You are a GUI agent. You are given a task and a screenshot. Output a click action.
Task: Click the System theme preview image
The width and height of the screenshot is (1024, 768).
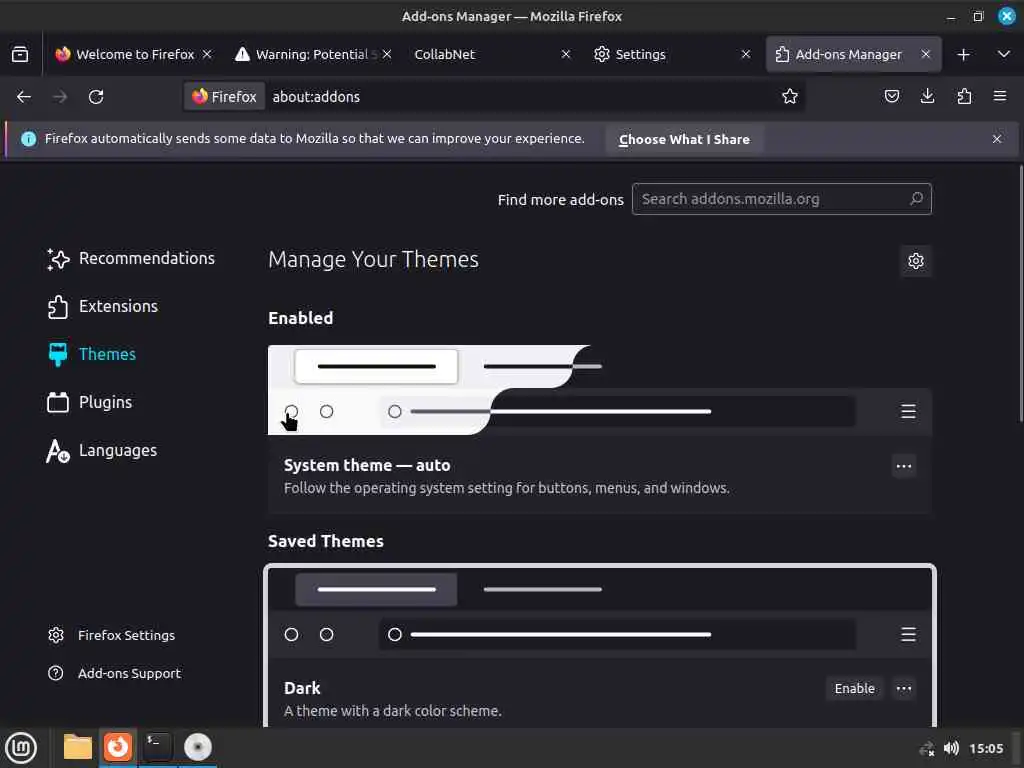point(600,390)
